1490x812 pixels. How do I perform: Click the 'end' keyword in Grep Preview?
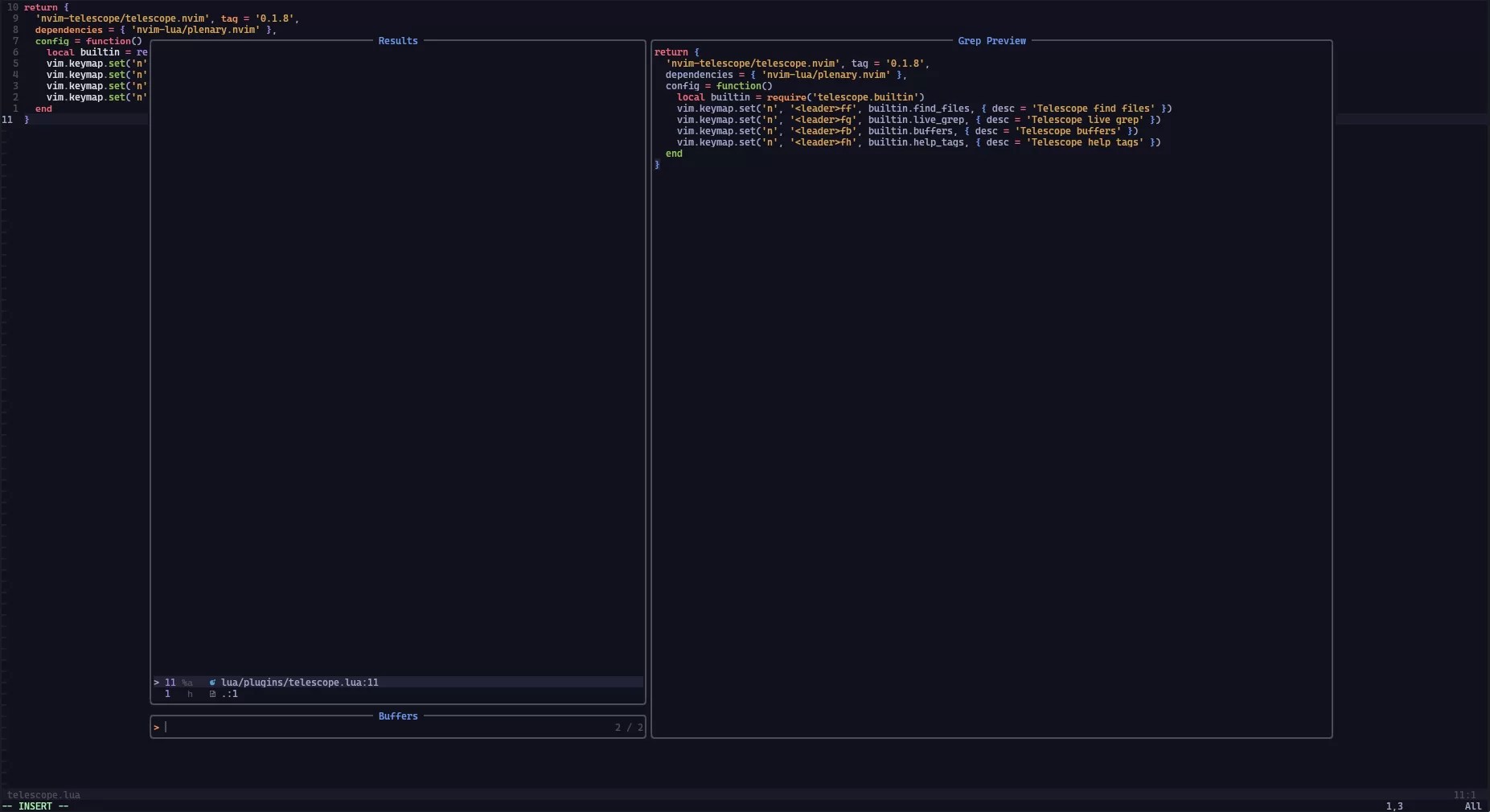coord(674,154)
